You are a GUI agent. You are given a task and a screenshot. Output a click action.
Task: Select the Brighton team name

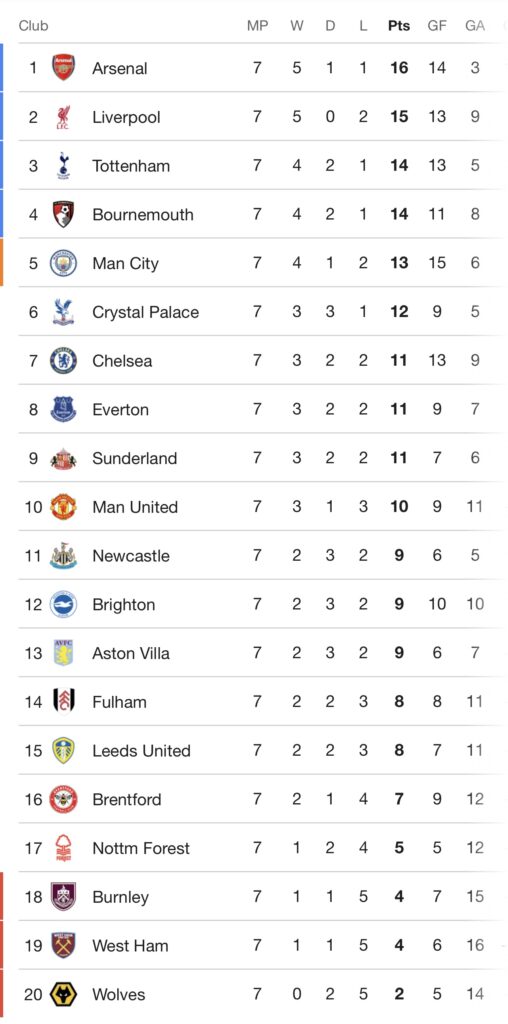pos(123,605)
